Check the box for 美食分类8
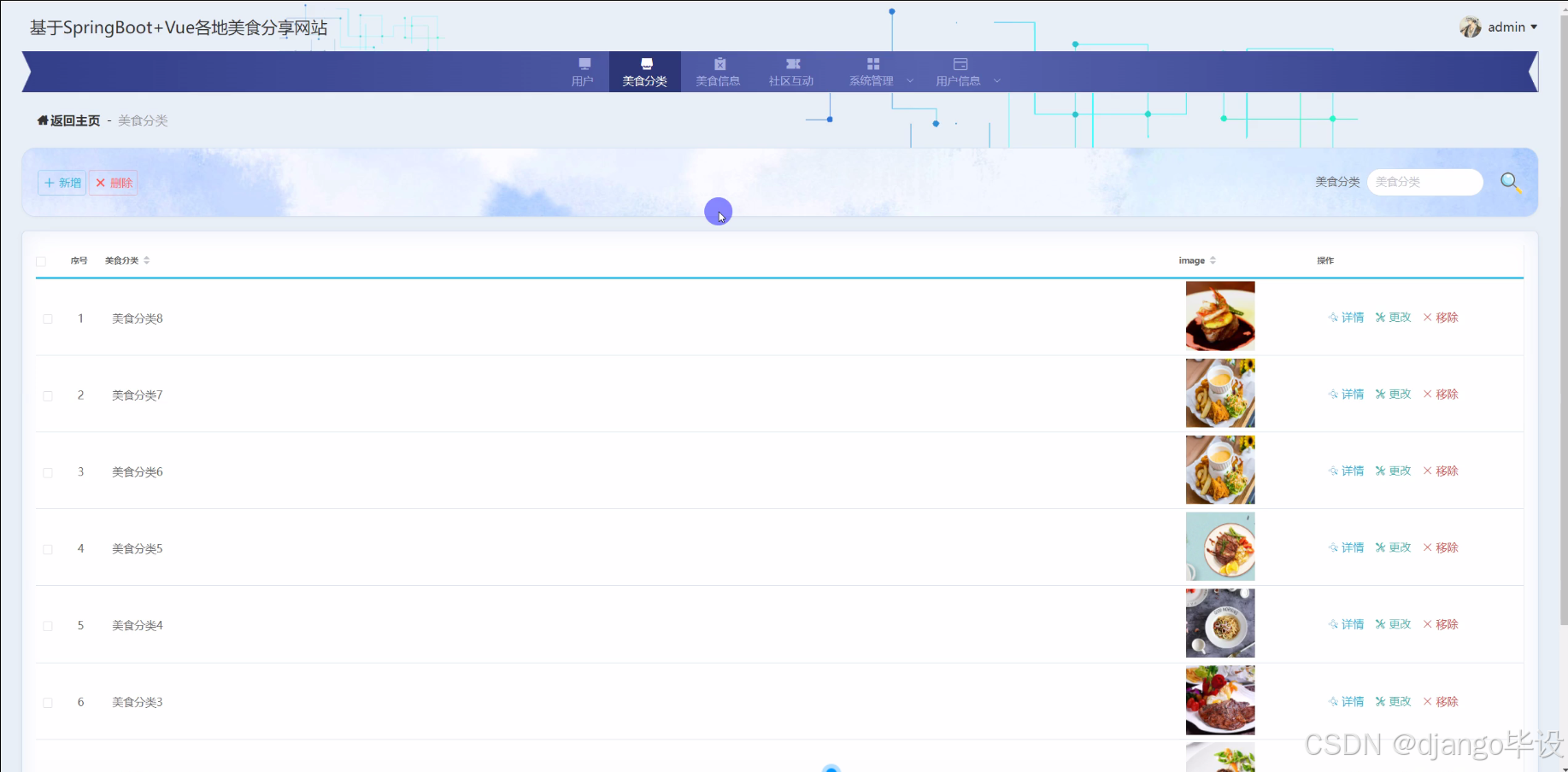 (x=48, y=319)
